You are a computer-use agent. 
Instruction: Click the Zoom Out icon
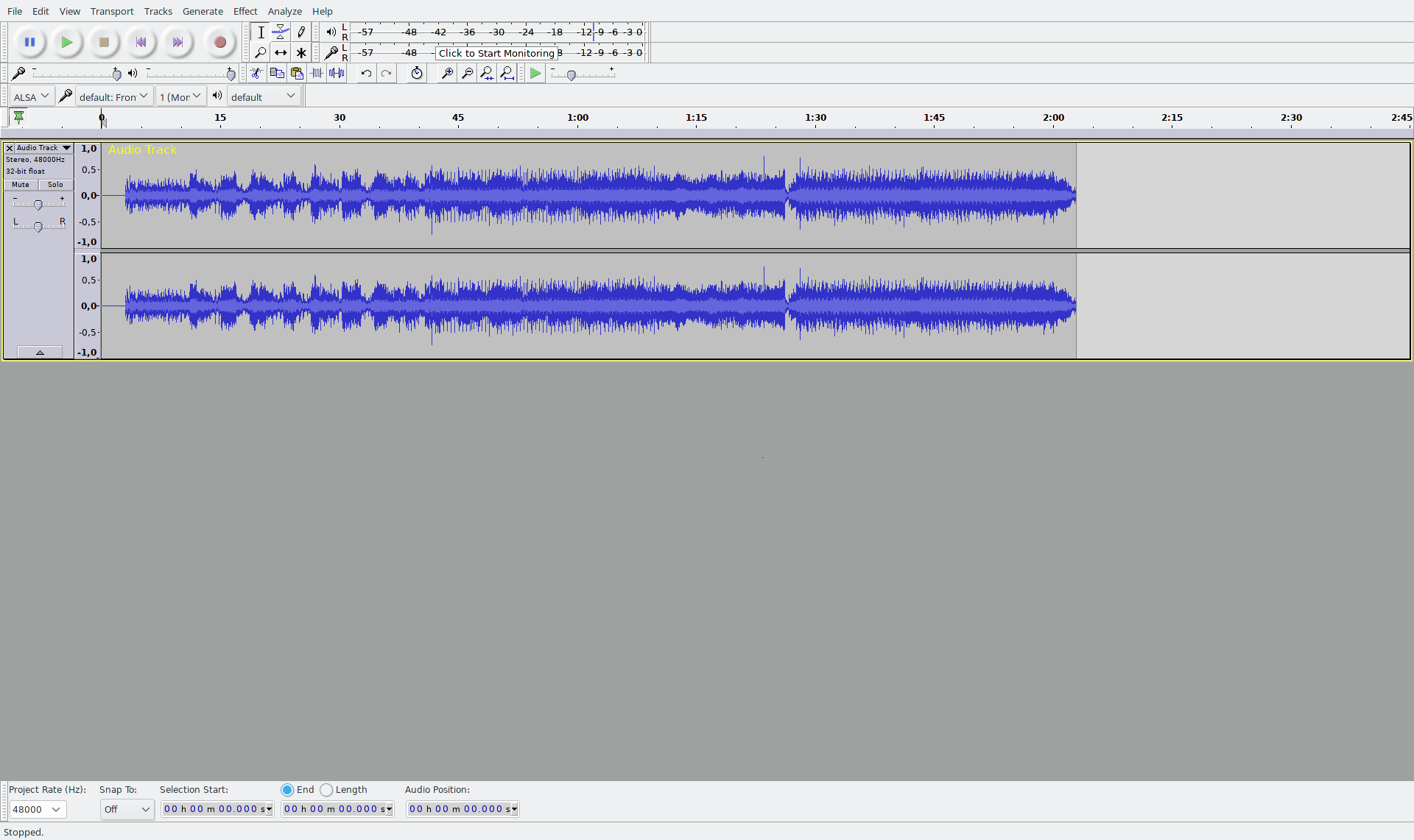point(467,74)
